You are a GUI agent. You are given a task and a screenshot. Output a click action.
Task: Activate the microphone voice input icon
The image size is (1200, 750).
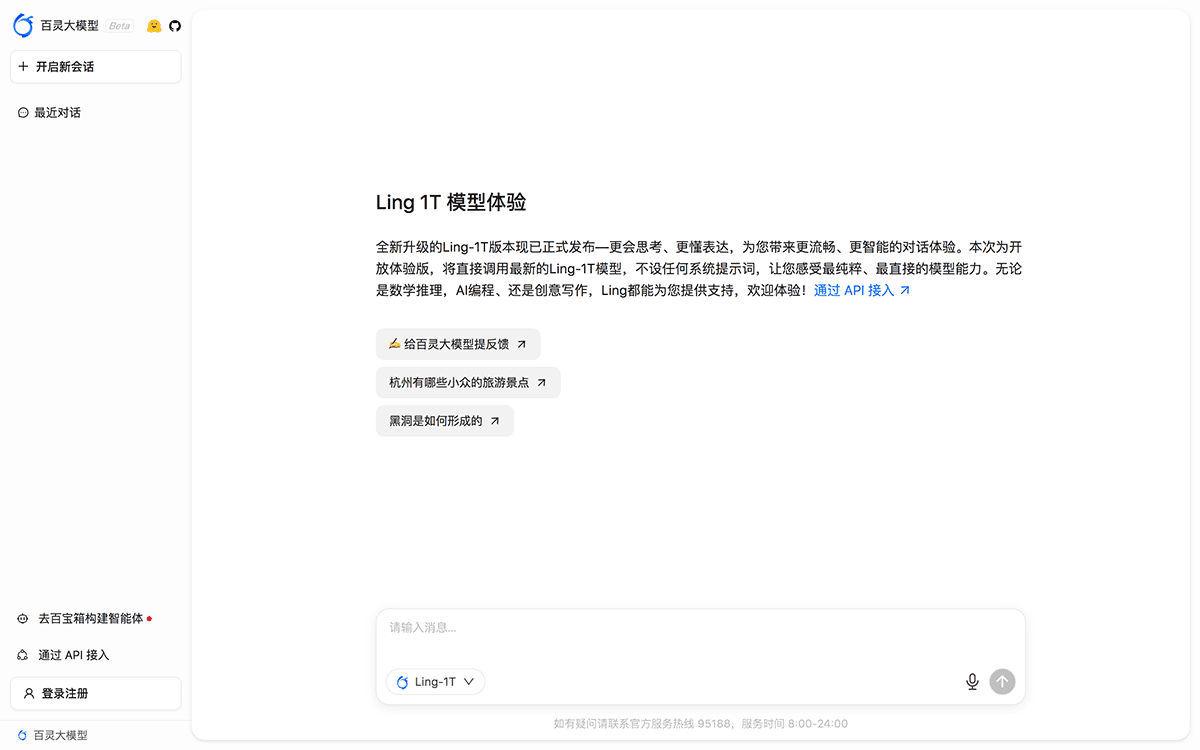[971, 681]
